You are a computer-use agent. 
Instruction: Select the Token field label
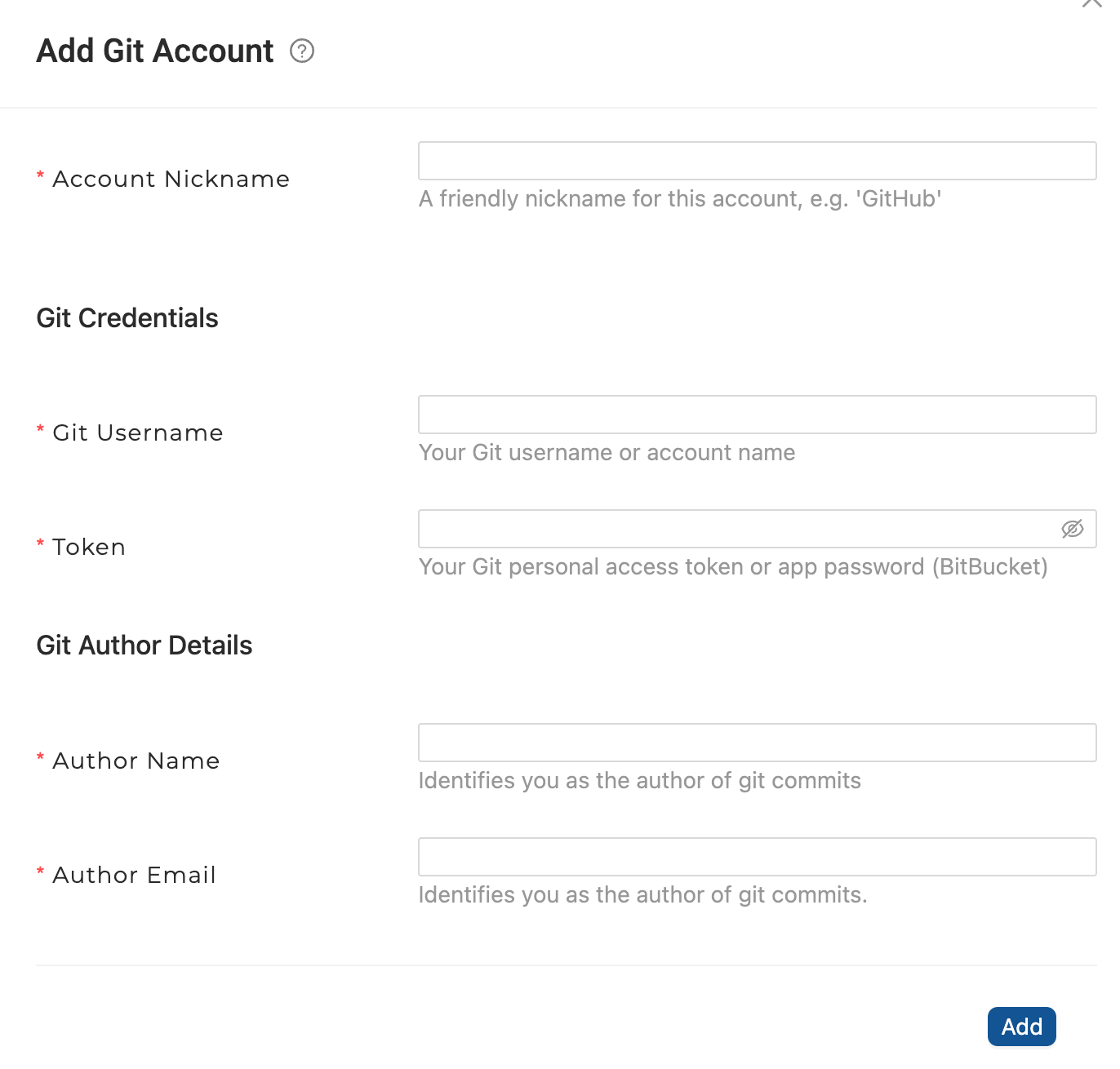point(89,547)
